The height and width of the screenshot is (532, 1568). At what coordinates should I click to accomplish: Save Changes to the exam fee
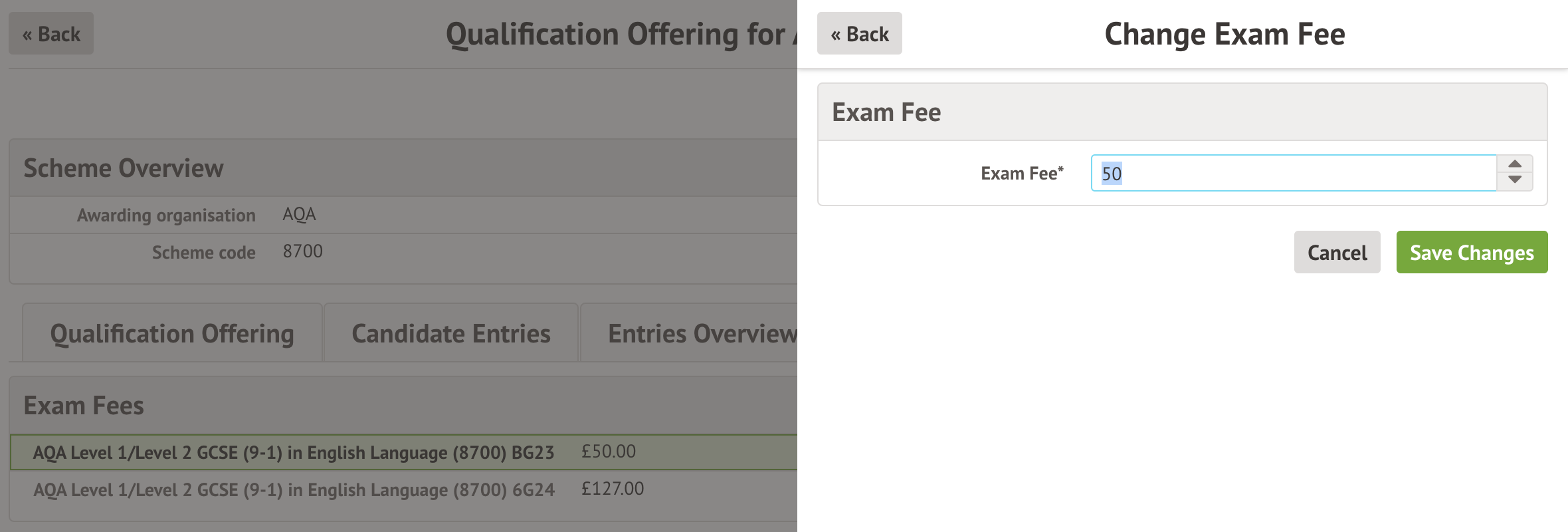tap(1472, 253)
